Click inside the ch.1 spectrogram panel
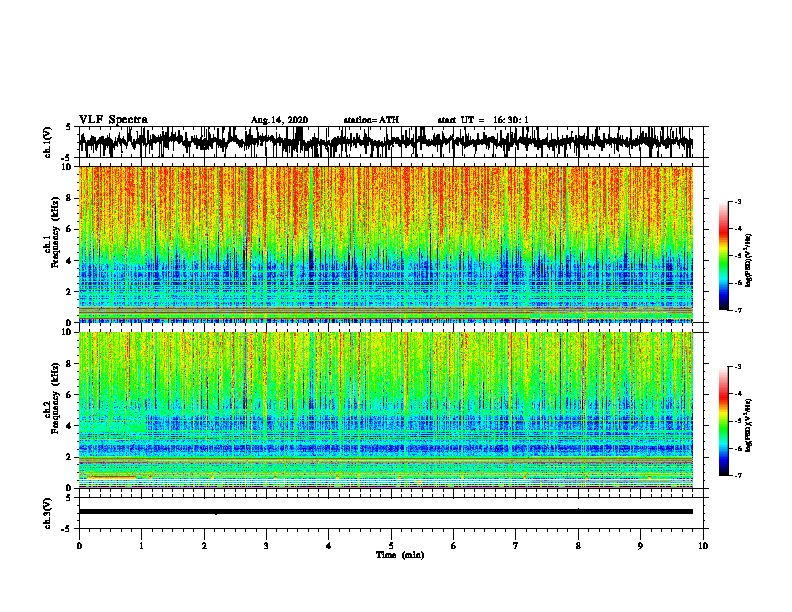The height and width of the screenshot is (612, 792). [x=386, y=244]
